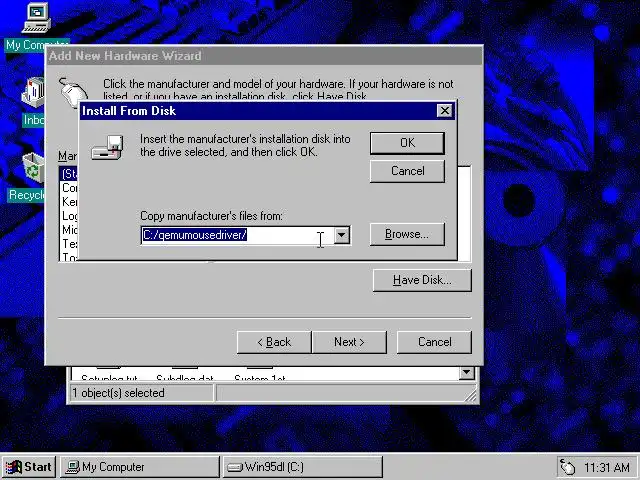Click Next in the hardware wizard
This screenshot has width=640, height=480.
pos(349,342)
